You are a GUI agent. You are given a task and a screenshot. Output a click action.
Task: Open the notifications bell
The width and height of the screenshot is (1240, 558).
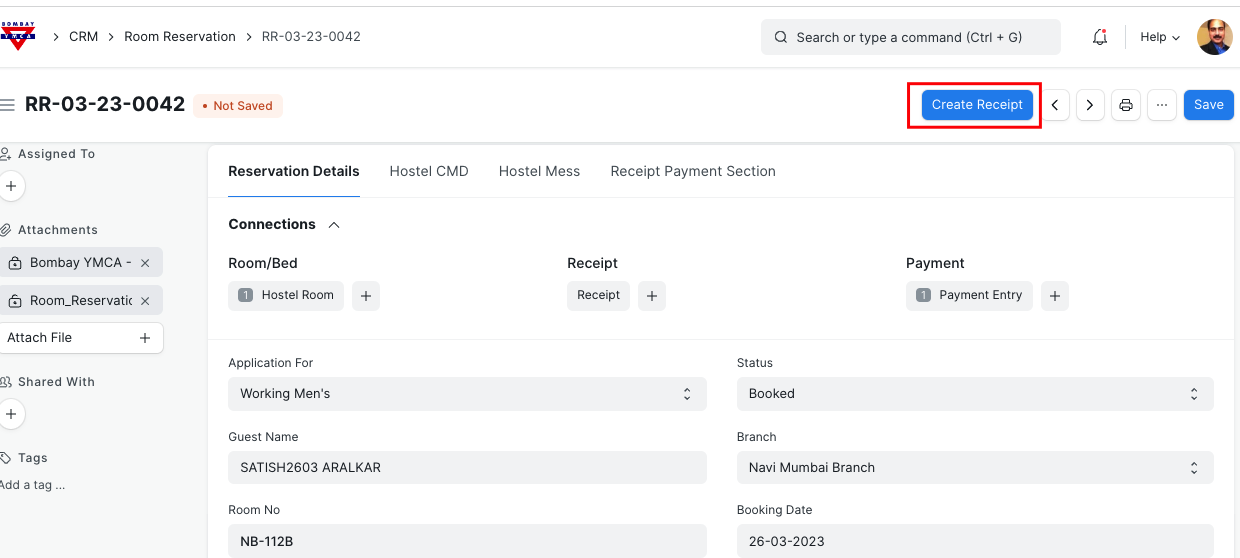point(1100,37)
